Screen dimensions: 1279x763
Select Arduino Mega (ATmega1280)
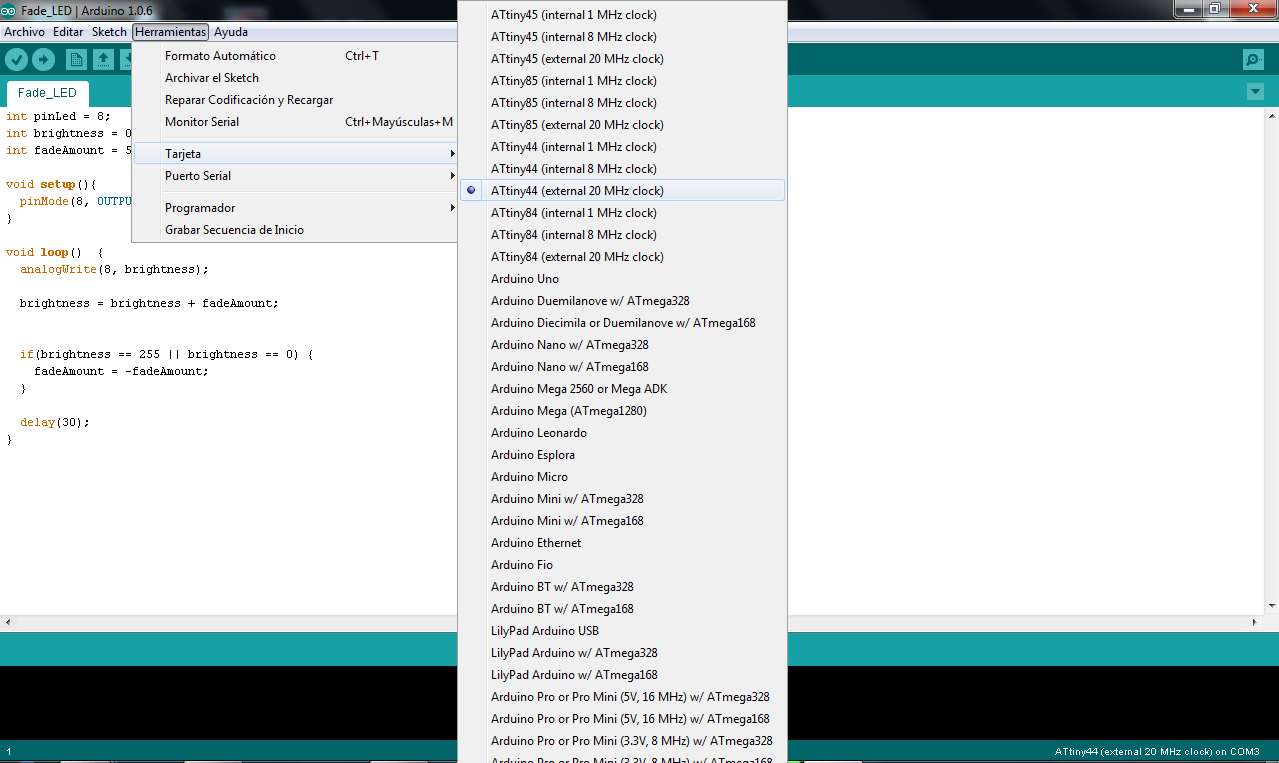[x=622, y=411]
